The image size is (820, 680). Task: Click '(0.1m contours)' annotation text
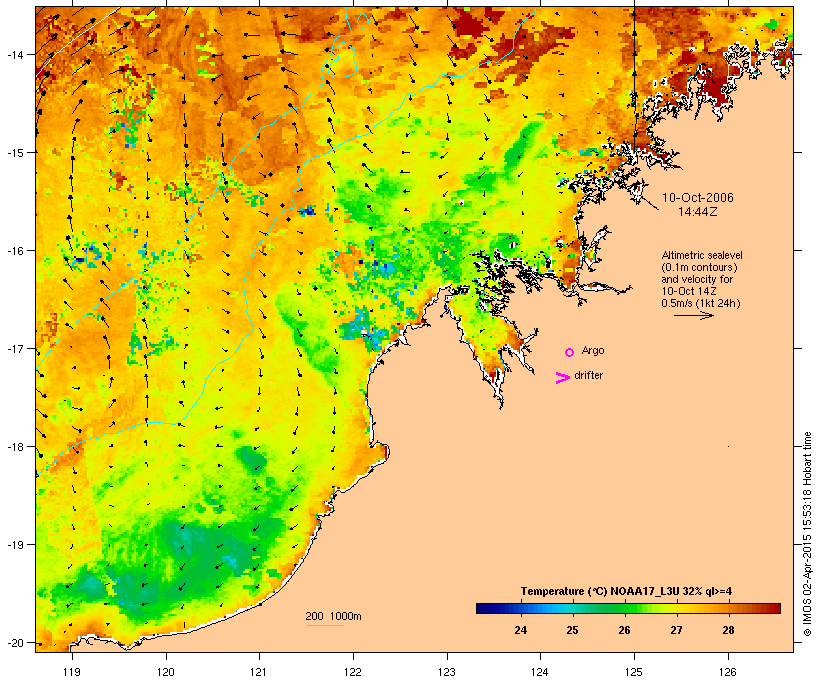point(699,267)
